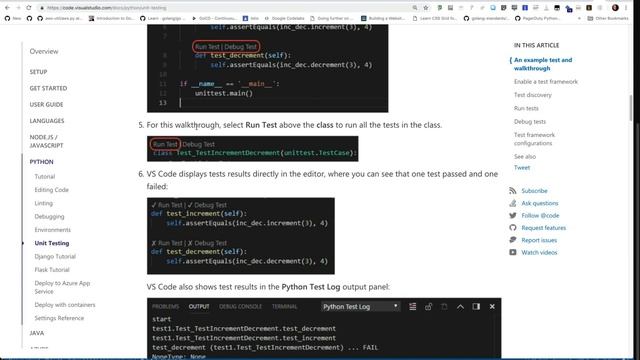Click the Follow @code Twitter icon
This screenshot has width=640, height=360.
coord(513,216)
